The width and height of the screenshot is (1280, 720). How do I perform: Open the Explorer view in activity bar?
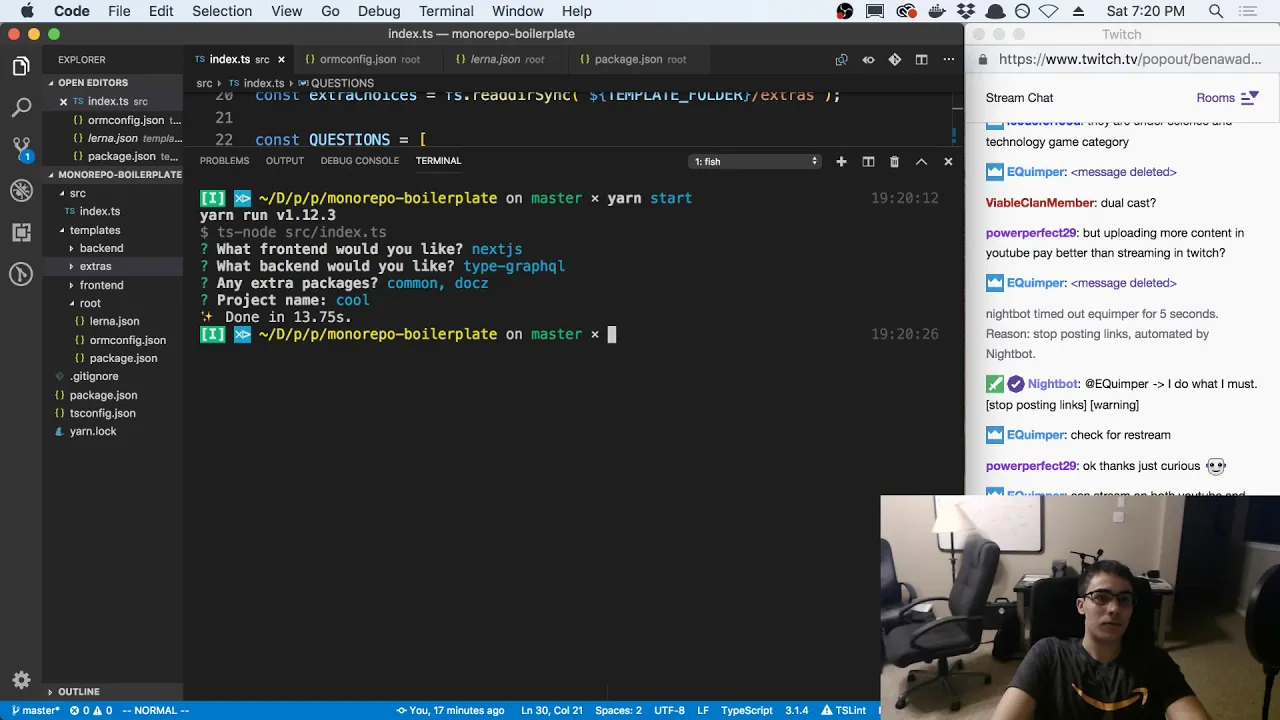(21, 66)
